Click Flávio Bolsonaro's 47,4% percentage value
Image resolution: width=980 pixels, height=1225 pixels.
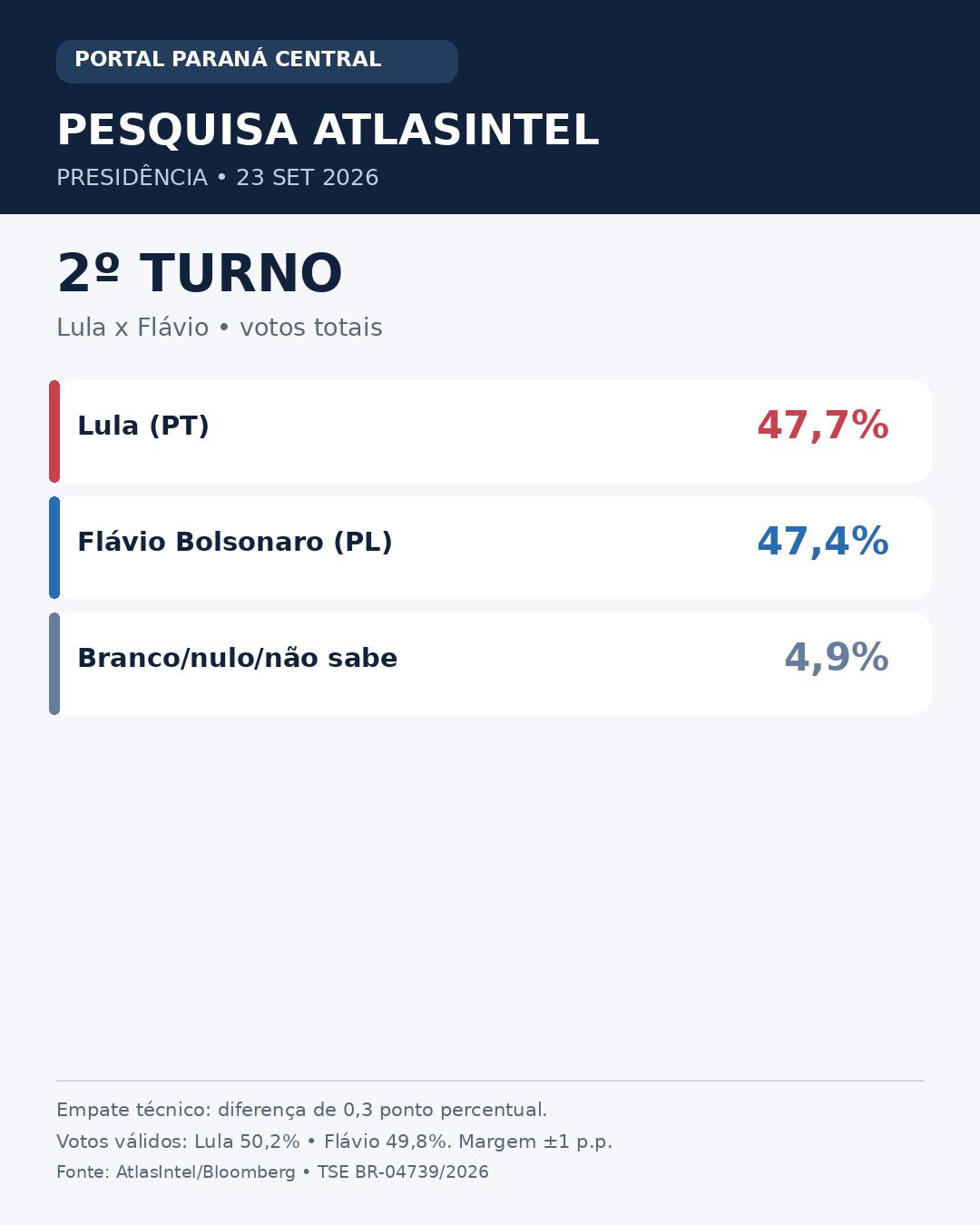[823, 542]
